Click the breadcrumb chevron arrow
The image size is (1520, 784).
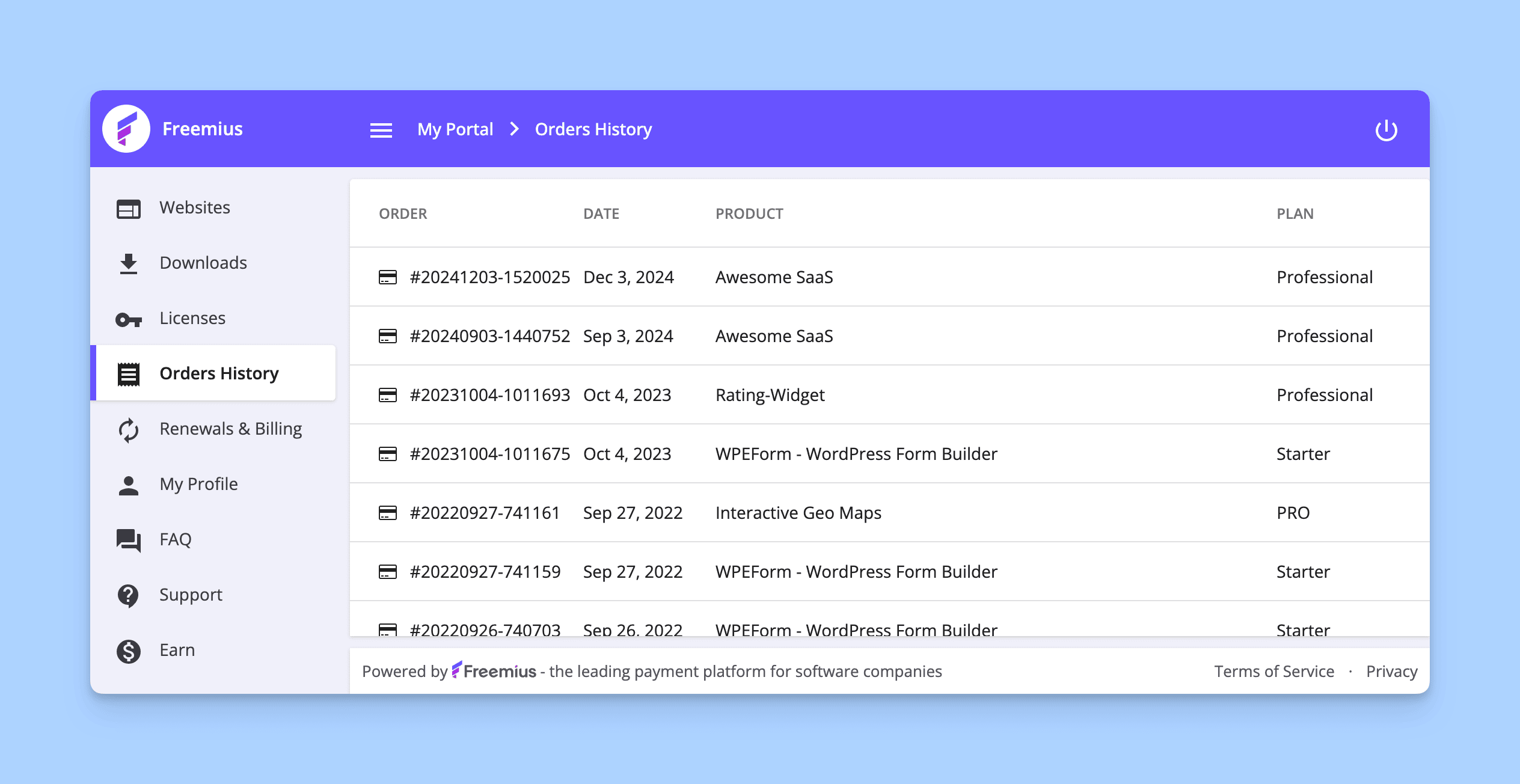514,129
